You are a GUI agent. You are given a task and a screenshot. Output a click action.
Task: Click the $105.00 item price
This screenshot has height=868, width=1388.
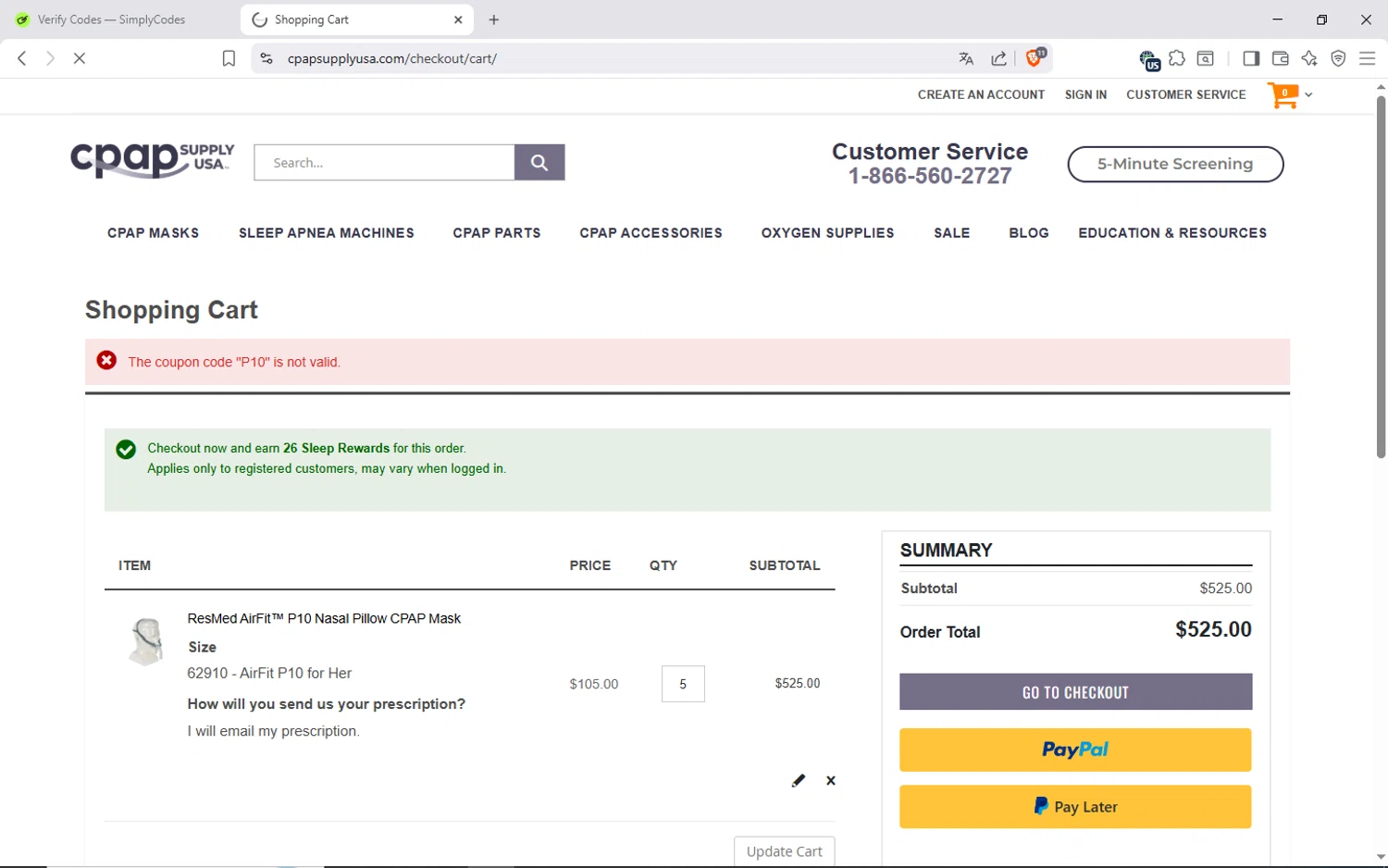point(594,684)
